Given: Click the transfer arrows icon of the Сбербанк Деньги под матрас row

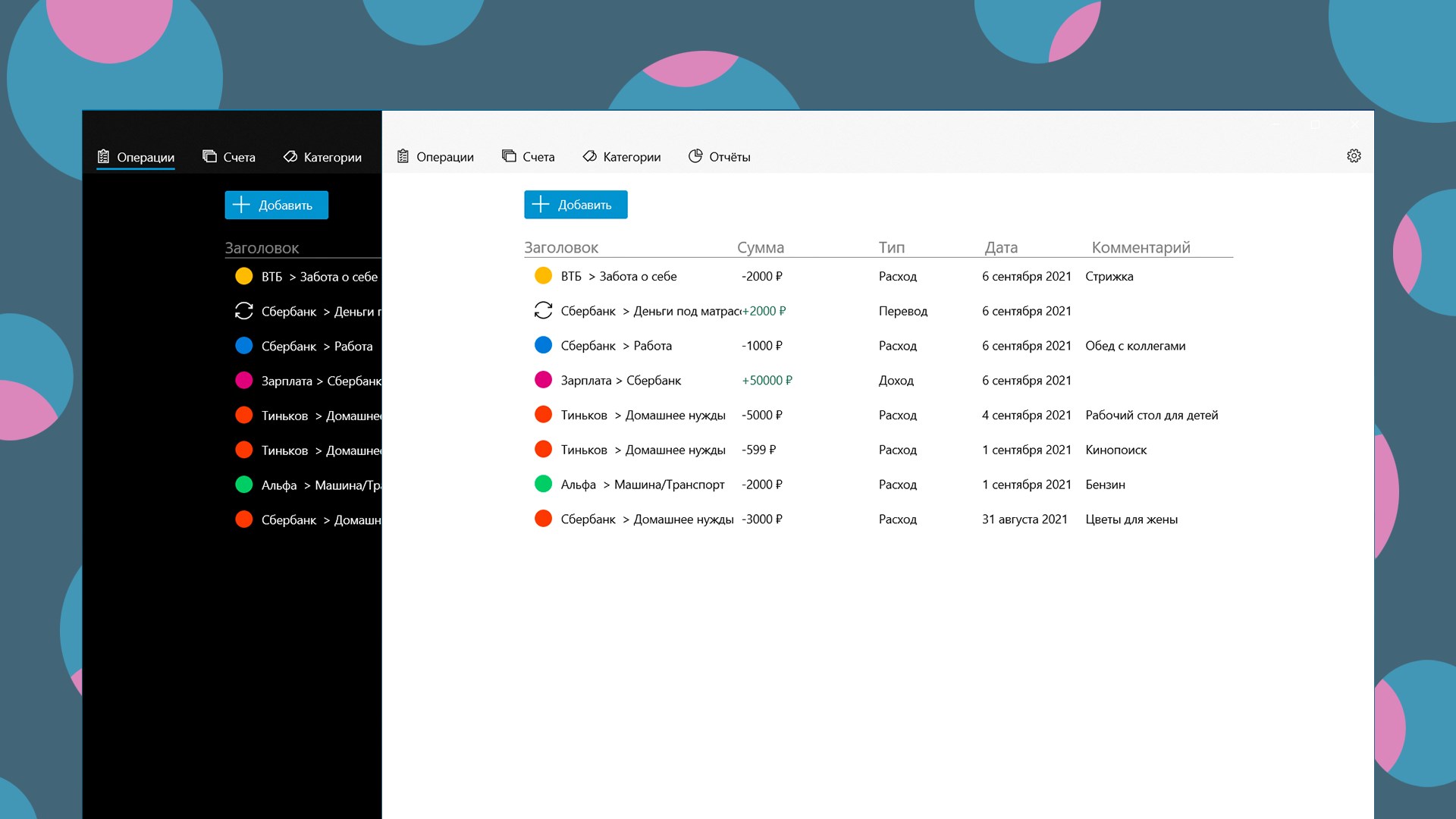Looking at the screenshot, I should pos(543,310).
